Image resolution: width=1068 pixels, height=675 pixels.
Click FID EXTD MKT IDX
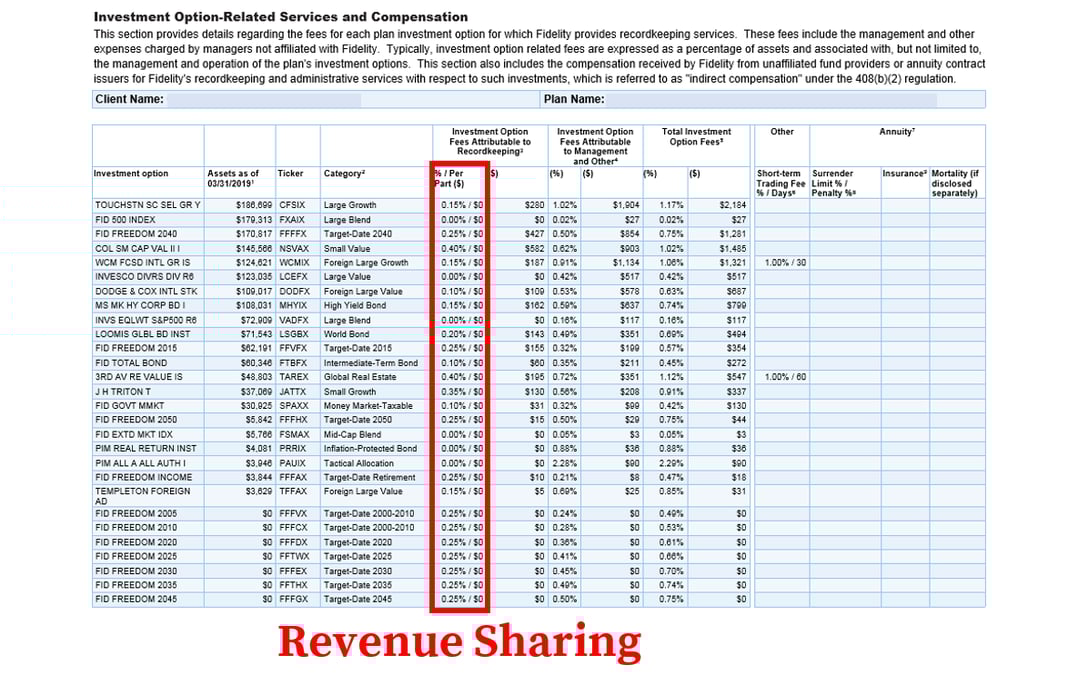coord(134,435)
